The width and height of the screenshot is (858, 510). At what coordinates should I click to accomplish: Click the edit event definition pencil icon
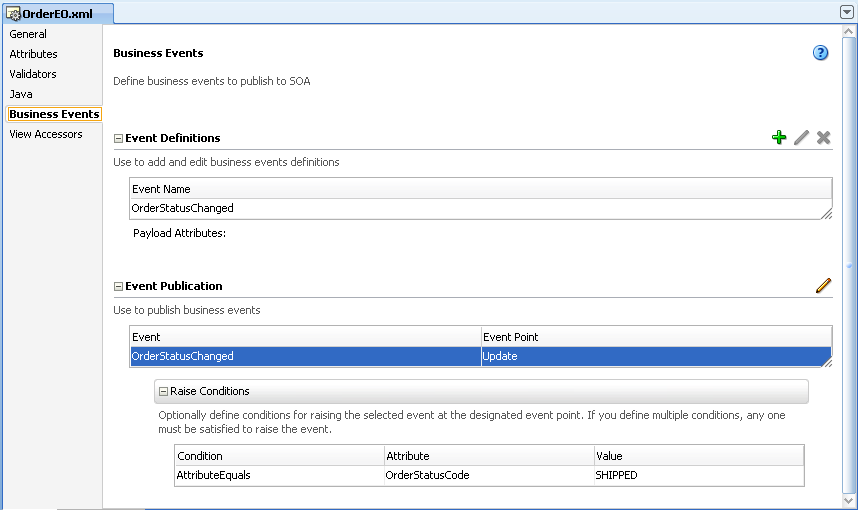[801, 138]
